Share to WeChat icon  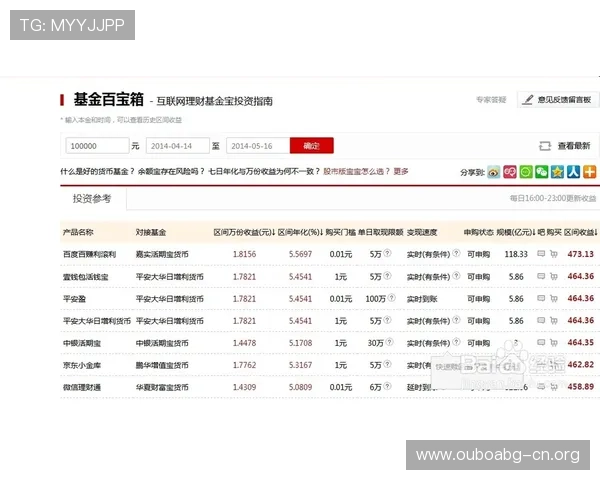(x=541, y=172)
